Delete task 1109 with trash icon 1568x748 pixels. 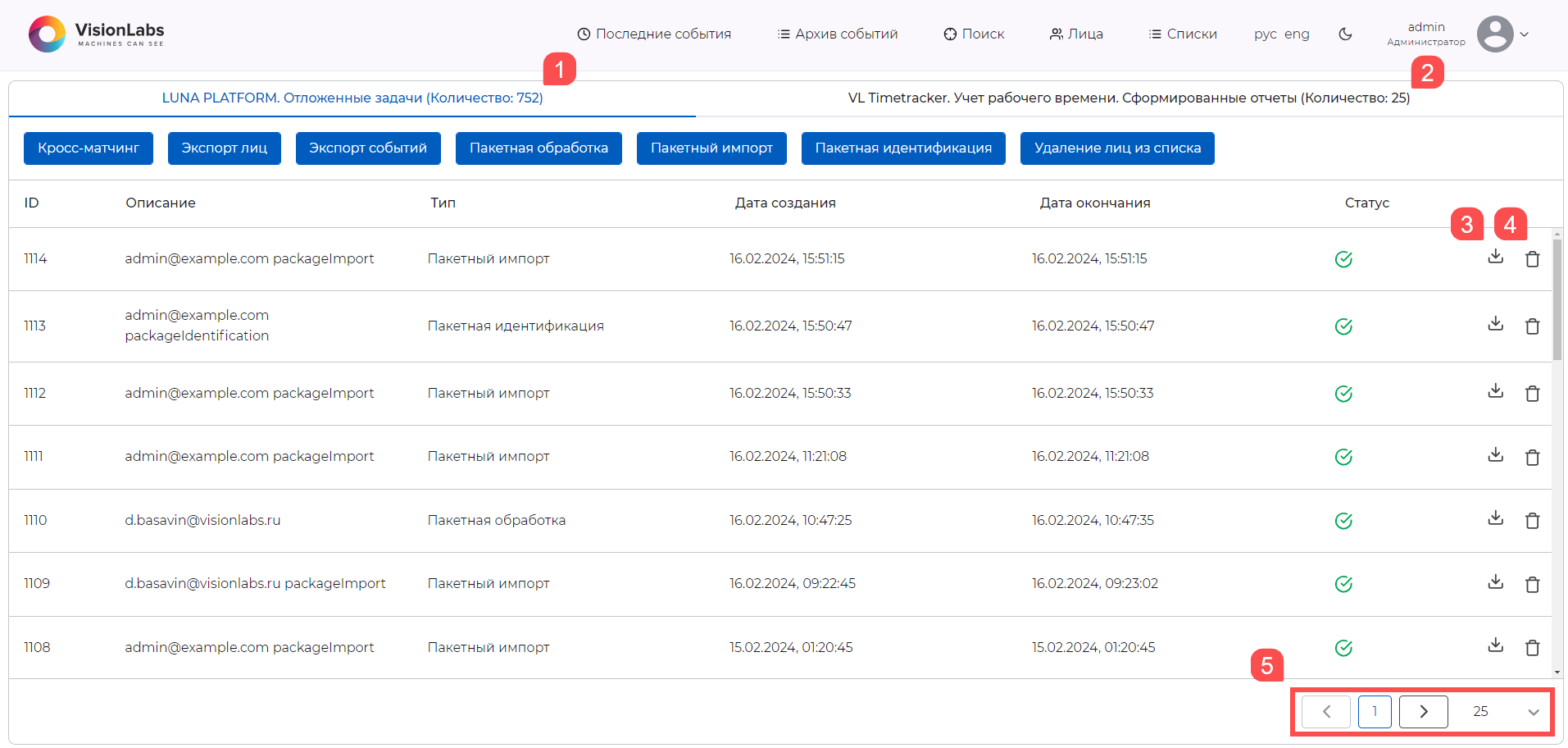click(1532, 585)
